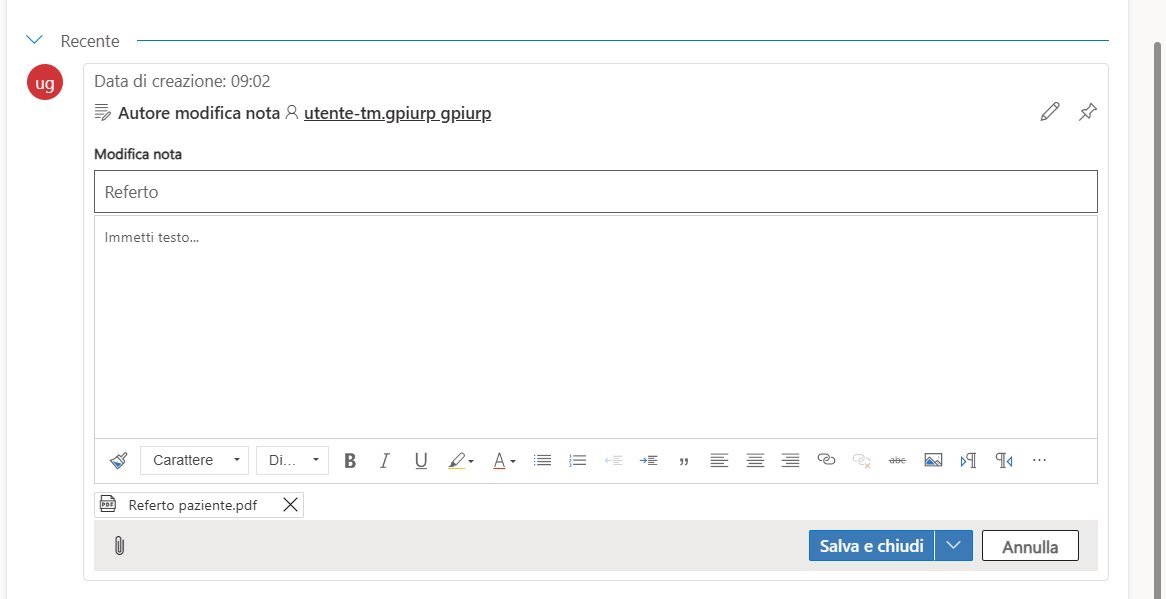Collapse the Recente section
This screenshot has height=599, width=1166.
tap(34, 39)
